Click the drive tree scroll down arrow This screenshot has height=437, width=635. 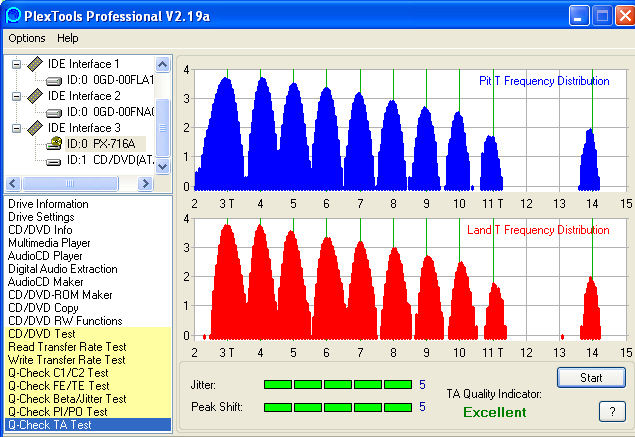(163, 166)
